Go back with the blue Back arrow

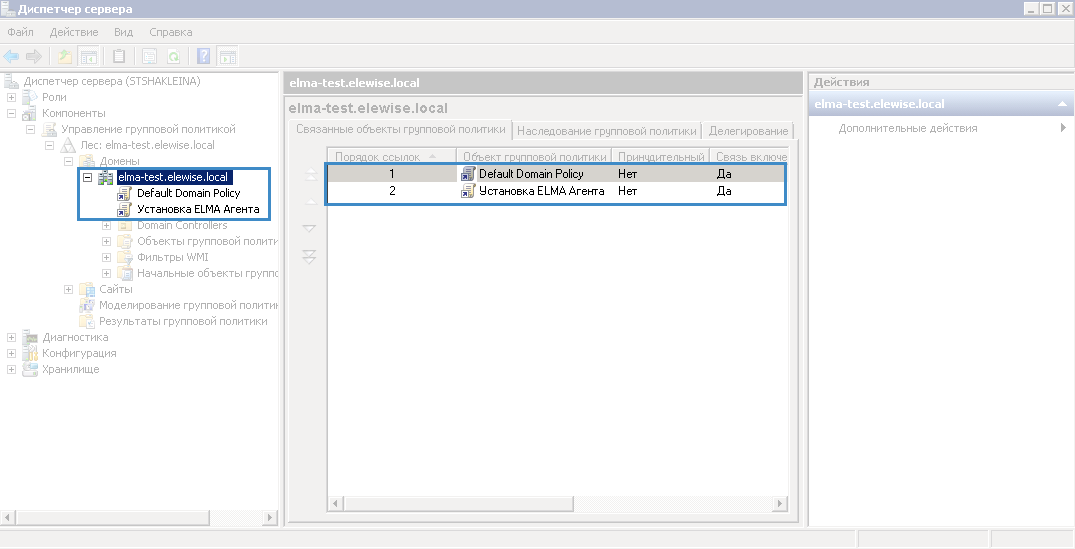pos(11,57)
